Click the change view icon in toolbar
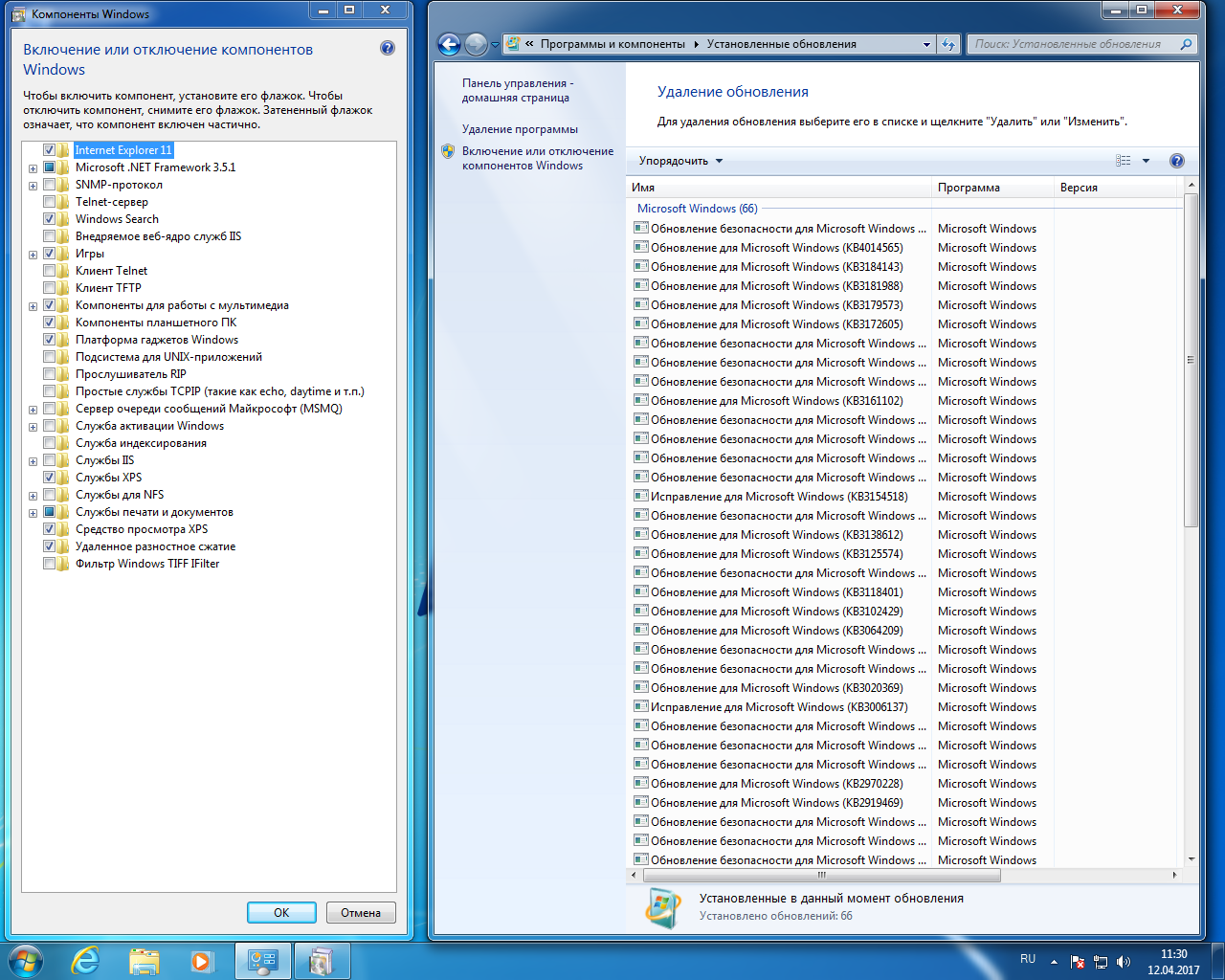This screenshot has height=980, width=1225. click(1124, 161)
